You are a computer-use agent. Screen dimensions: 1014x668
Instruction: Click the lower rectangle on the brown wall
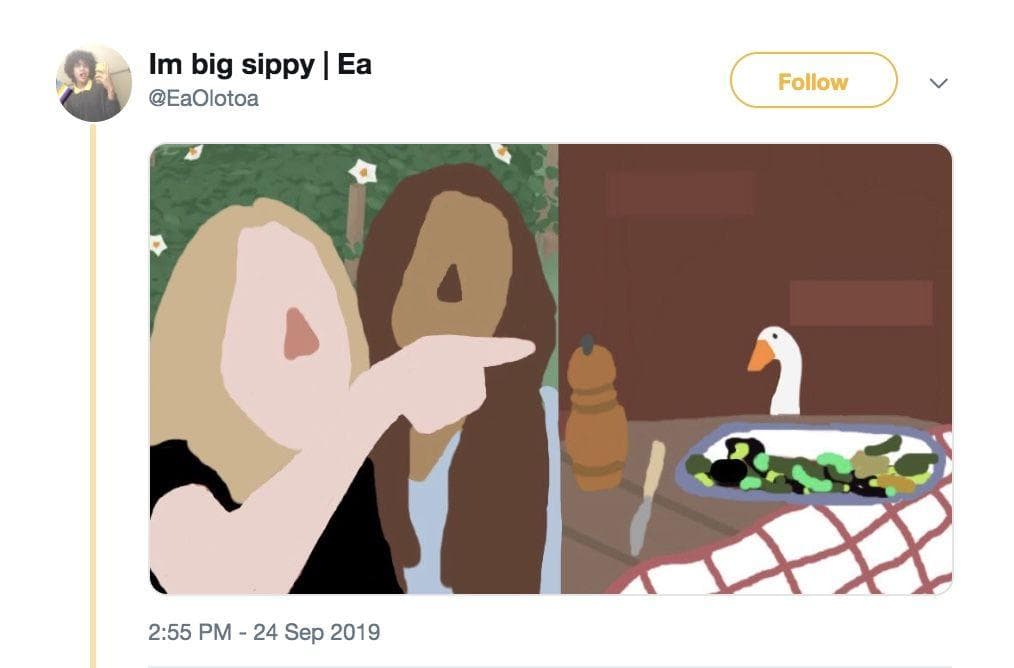(860, 302)
